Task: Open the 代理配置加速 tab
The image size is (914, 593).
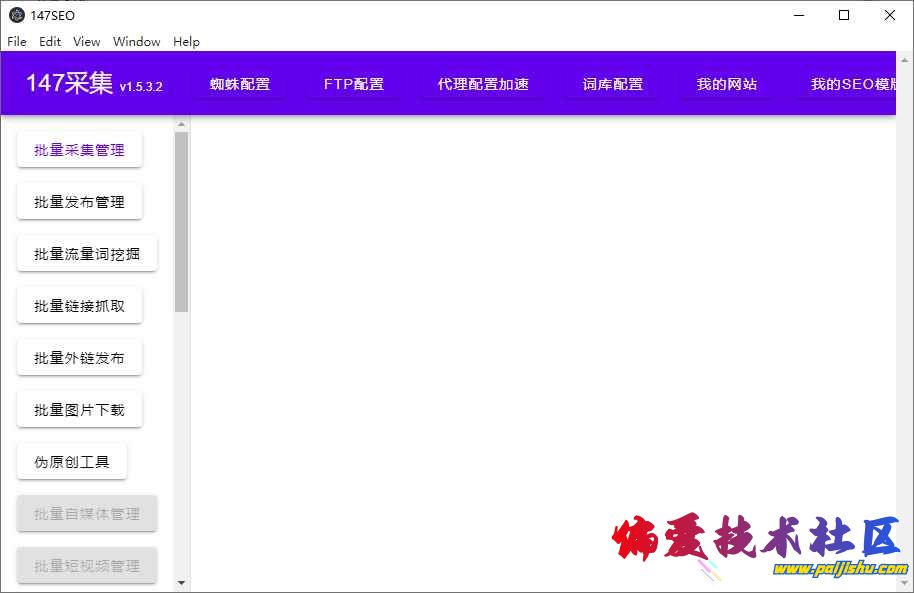Action: click(483, 84)
